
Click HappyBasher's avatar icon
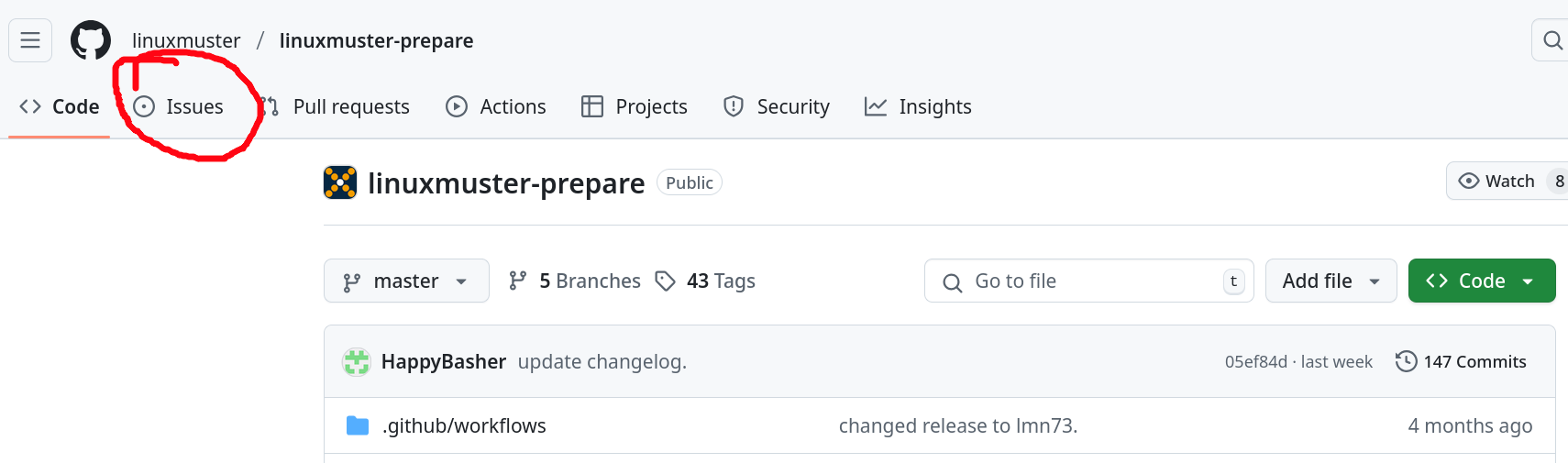(357, 362)
